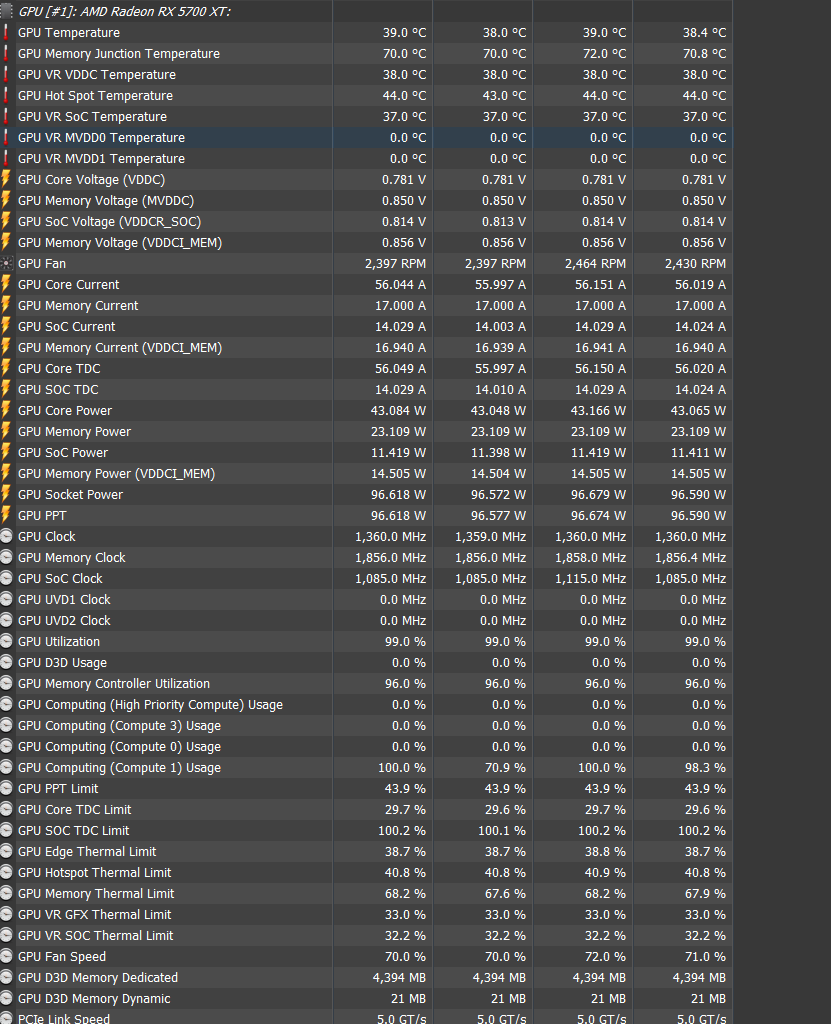Click the gauge icon beside GPU SOC TDC Limit
831x1024 pixels.
tap(6, 831)
